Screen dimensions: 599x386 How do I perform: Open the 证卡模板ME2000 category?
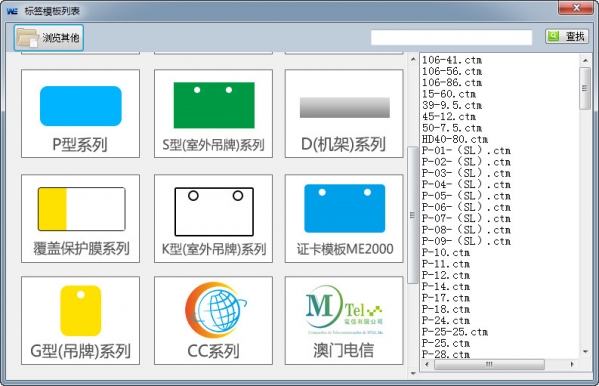coord(344,219)
